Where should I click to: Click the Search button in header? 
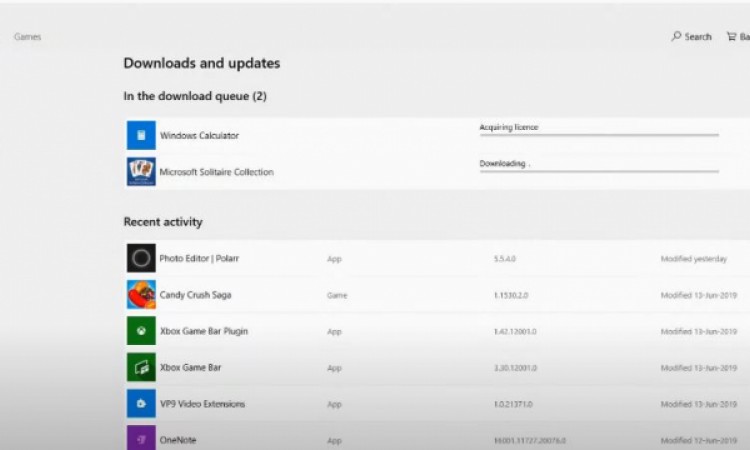[x=691, y=37]
